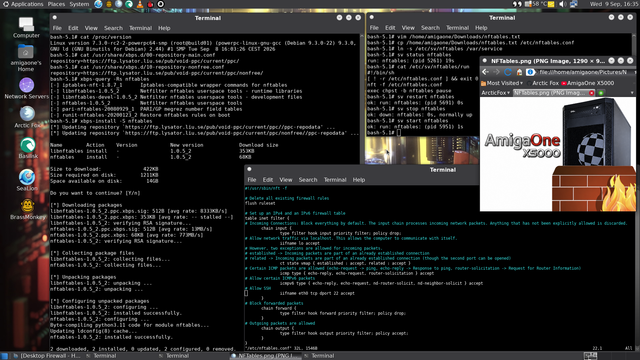The height and width of the screenshot is (360, 640).
Task: Open a new tab with green plus button
Action: pos(601,93)
